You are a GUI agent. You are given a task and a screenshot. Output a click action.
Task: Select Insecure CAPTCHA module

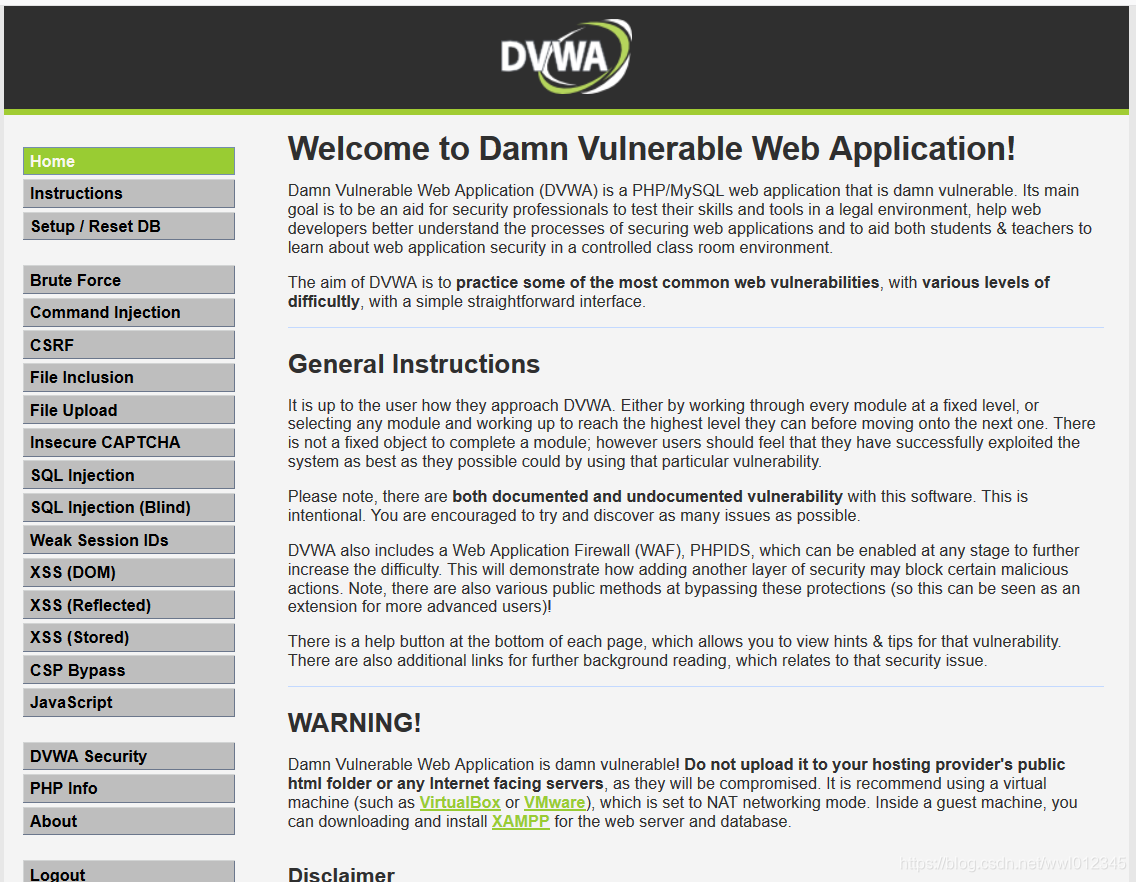tap(129, 442)
